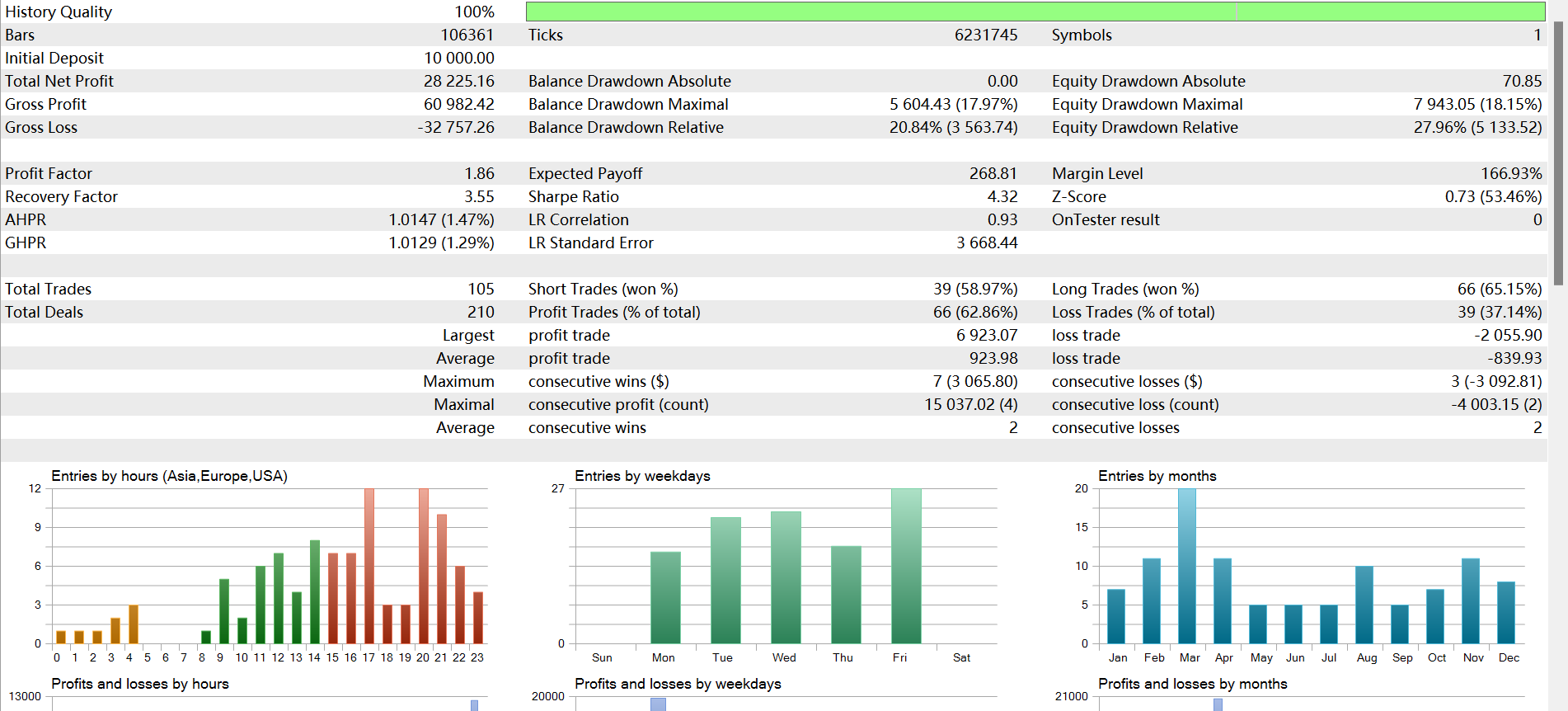1568x711 pixels.
Task: Click the Nov bar in months chart
Action: click(1471, 601)
